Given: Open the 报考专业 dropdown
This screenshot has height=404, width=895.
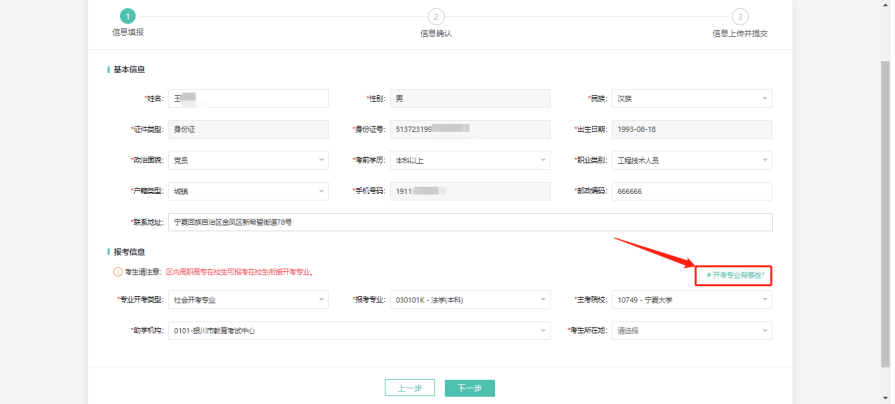Looking at the screenshot, I should coord(470,299).
